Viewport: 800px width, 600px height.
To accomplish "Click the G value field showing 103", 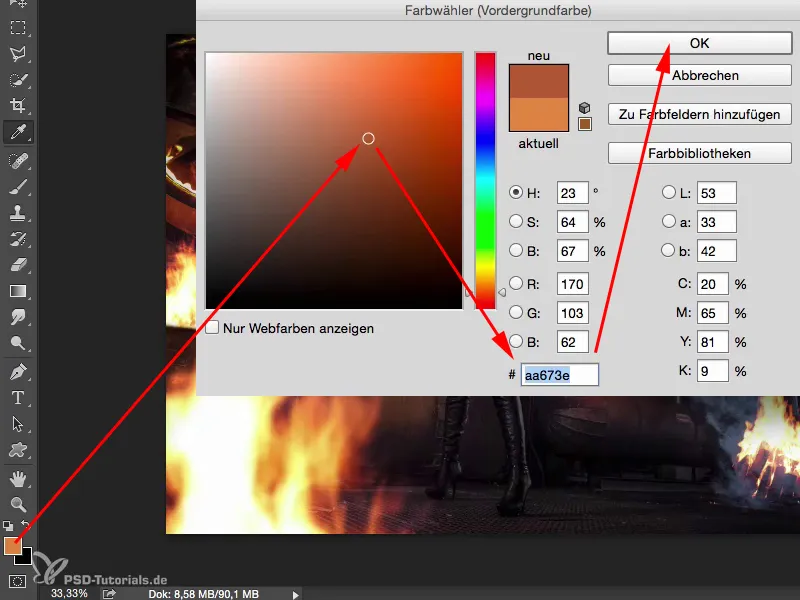I will point(572,313).
